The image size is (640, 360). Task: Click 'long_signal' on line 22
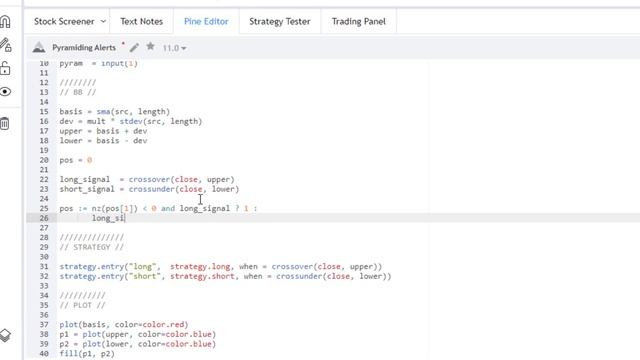(84, 180)
